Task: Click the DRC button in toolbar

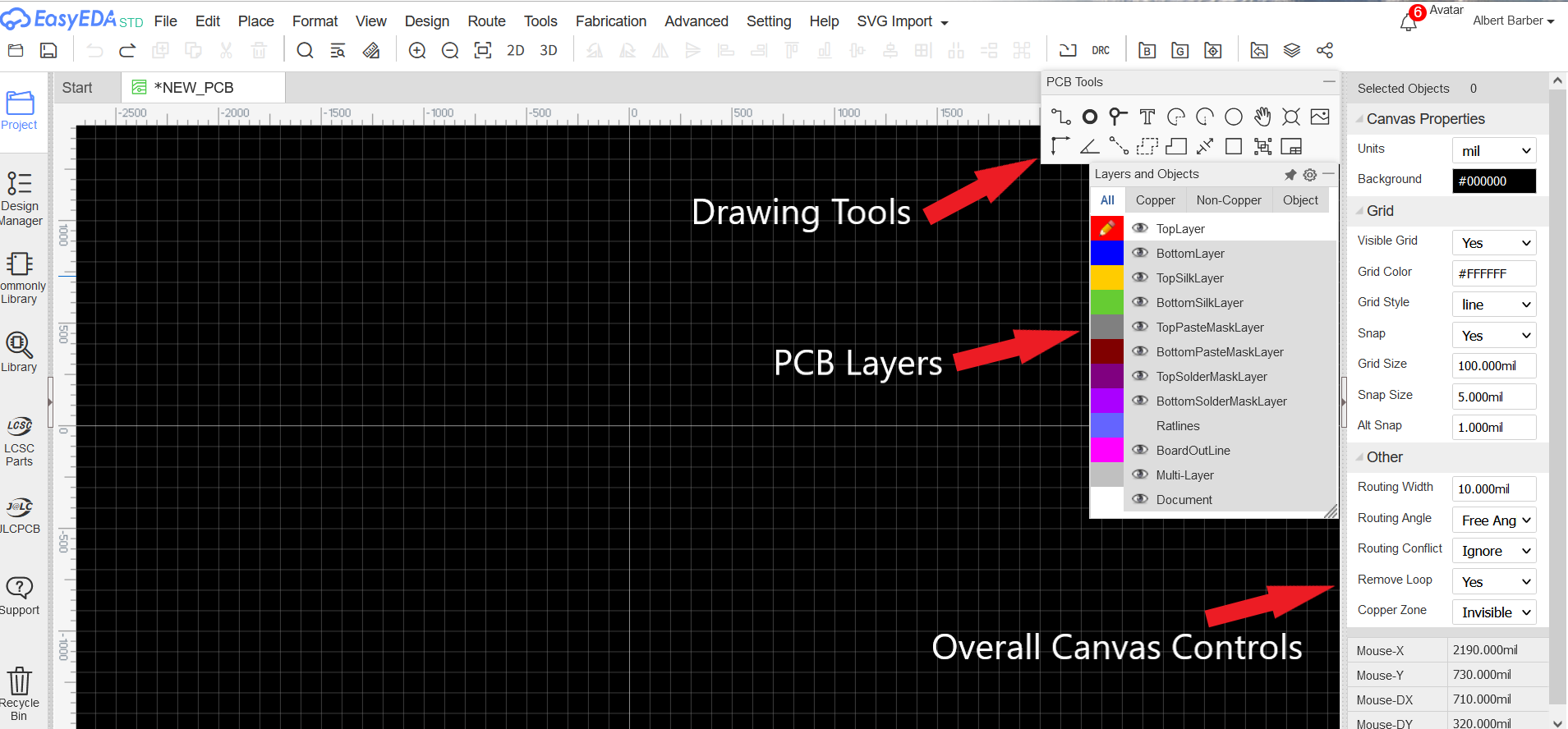Action: pyautogui.click(x=1101, y=51)
